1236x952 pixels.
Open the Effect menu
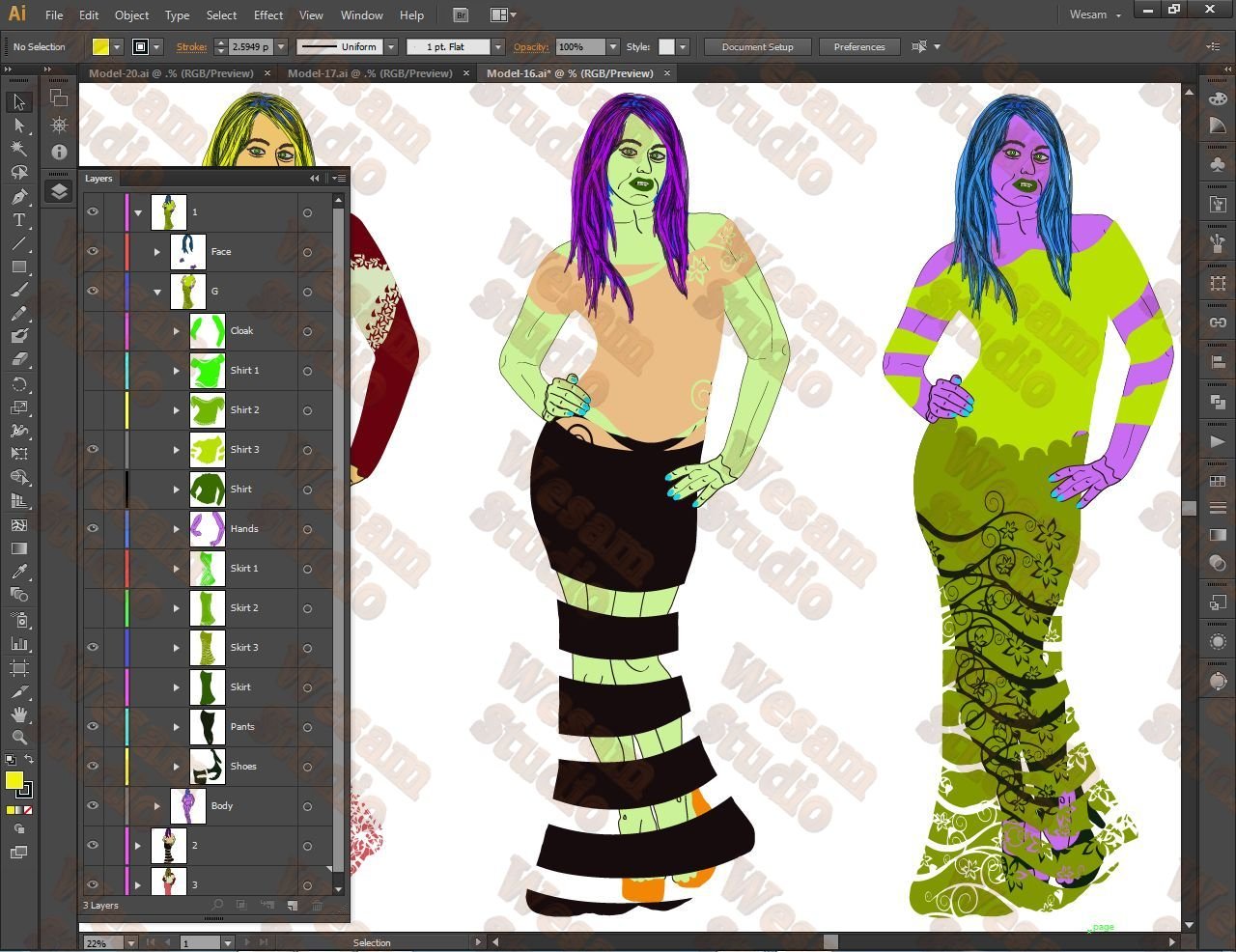[x=268, y=15]
